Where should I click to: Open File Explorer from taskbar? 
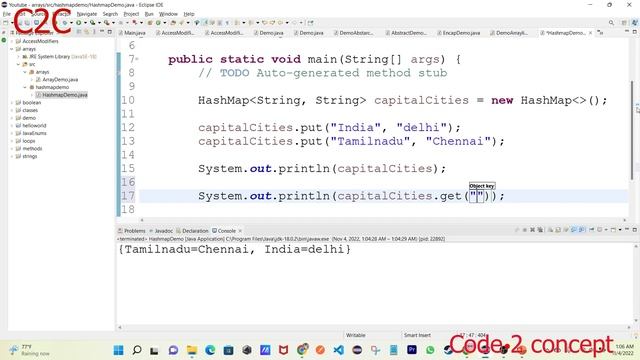[x=191, y=350]
